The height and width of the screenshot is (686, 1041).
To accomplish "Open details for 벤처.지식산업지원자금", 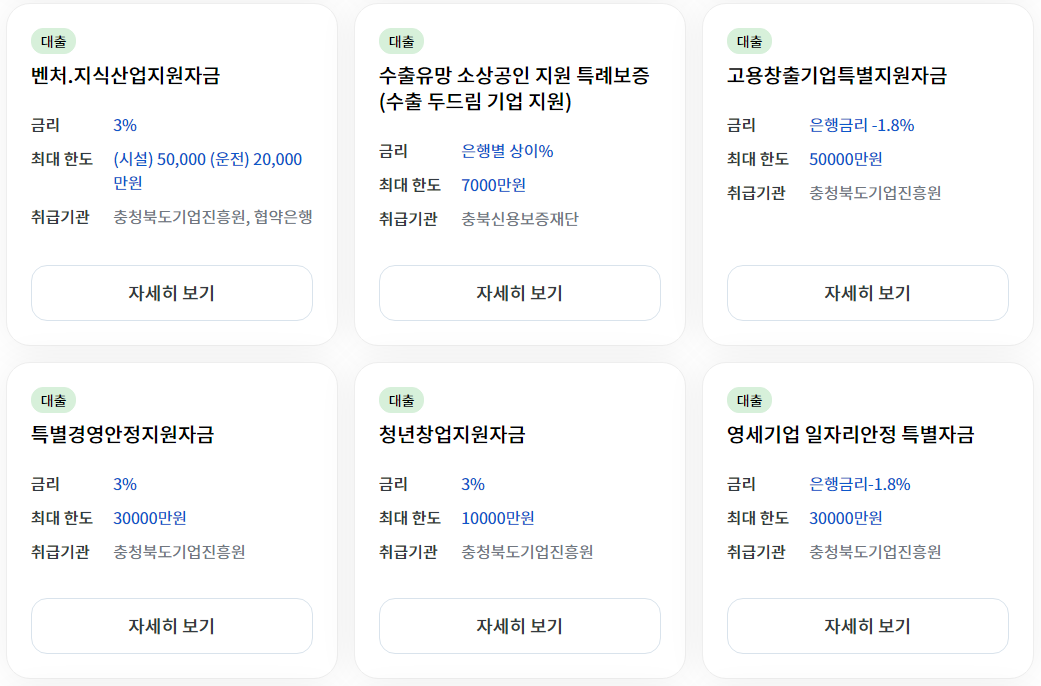I will pyautogui.click(x=171, y=292).
